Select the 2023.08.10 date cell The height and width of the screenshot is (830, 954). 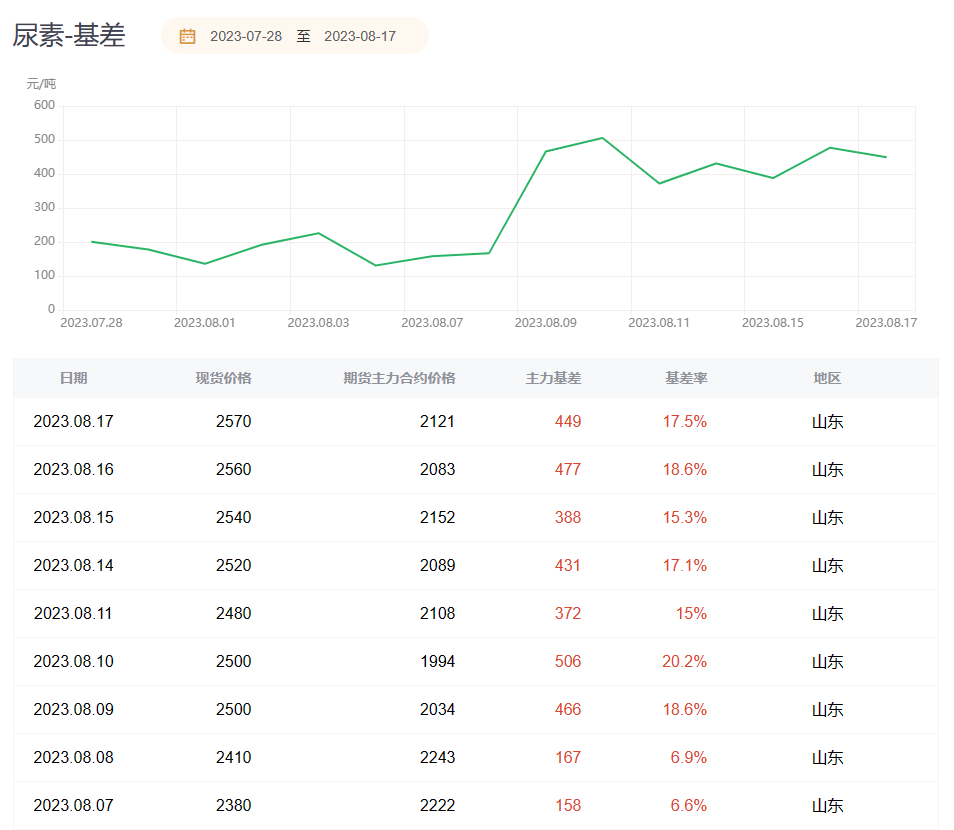point(74,661)
